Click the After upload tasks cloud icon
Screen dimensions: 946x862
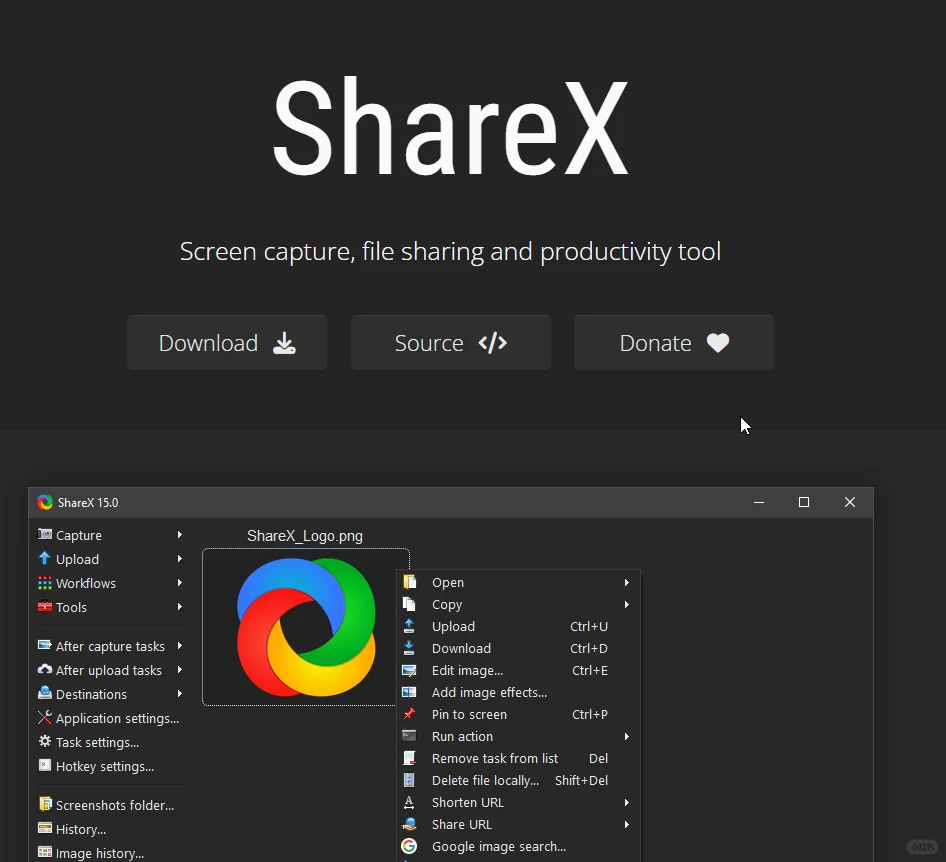[45, 670]
